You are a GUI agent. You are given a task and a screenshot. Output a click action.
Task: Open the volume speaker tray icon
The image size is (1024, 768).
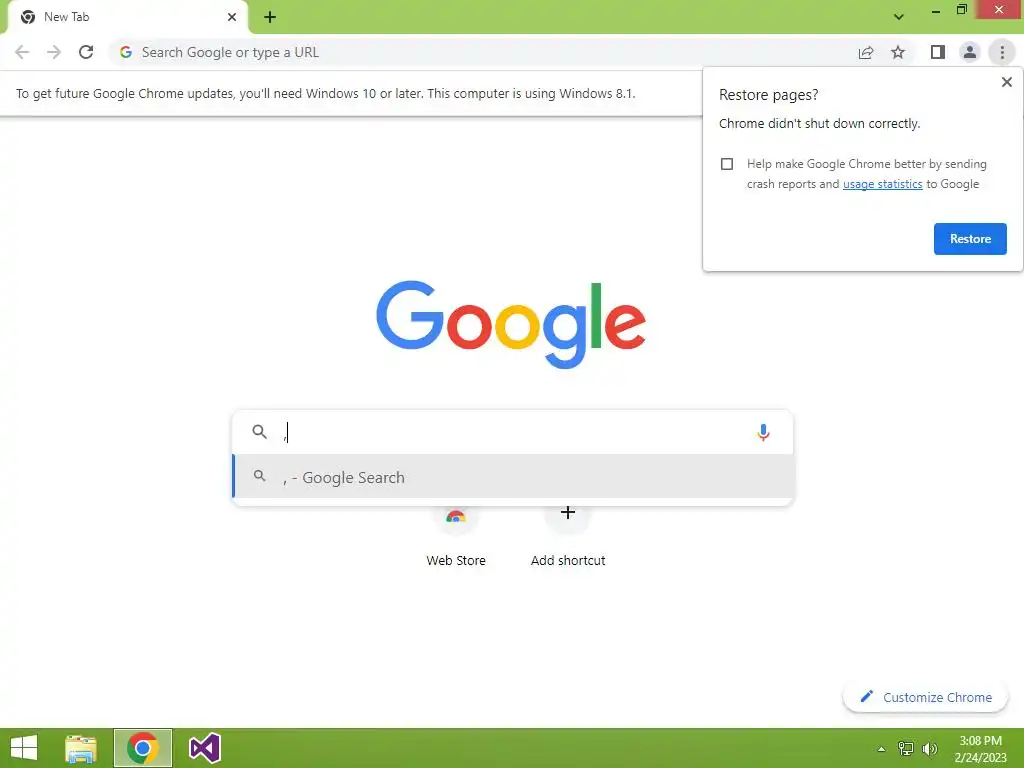click(930, 748)
